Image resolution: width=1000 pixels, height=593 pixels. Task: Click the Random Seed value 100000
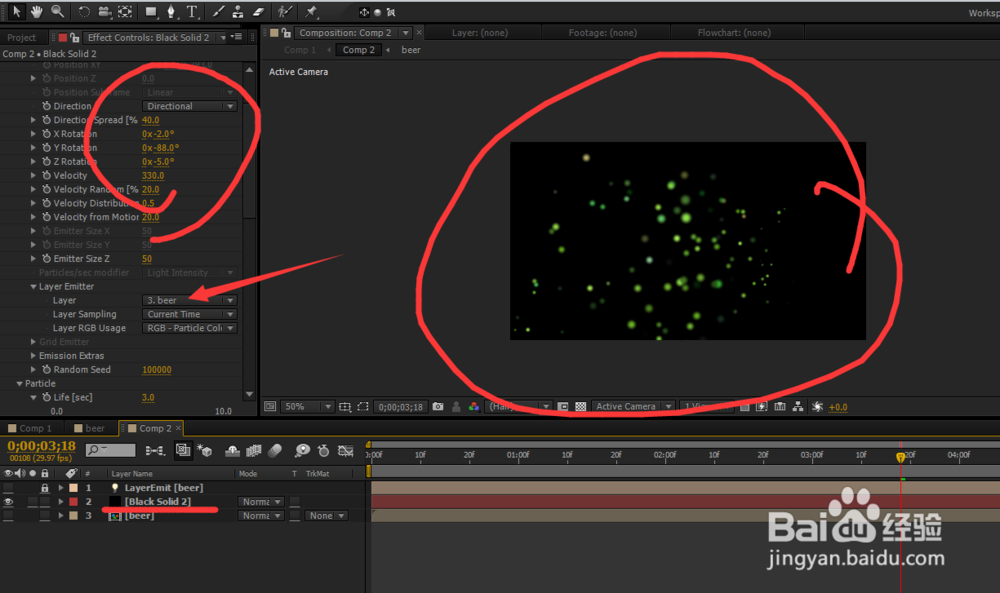click(157, 370)
